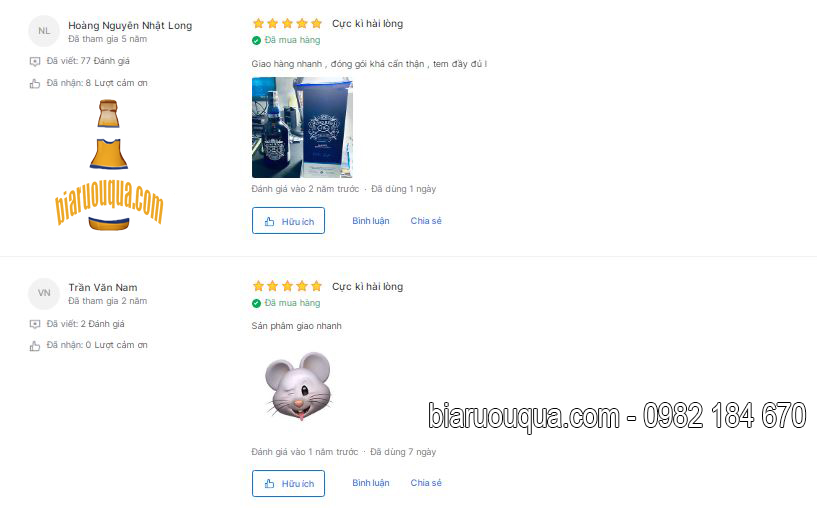Screen dimensions: 817x508
Task: Click Chia sẻ on the first review
Action: 426,221
